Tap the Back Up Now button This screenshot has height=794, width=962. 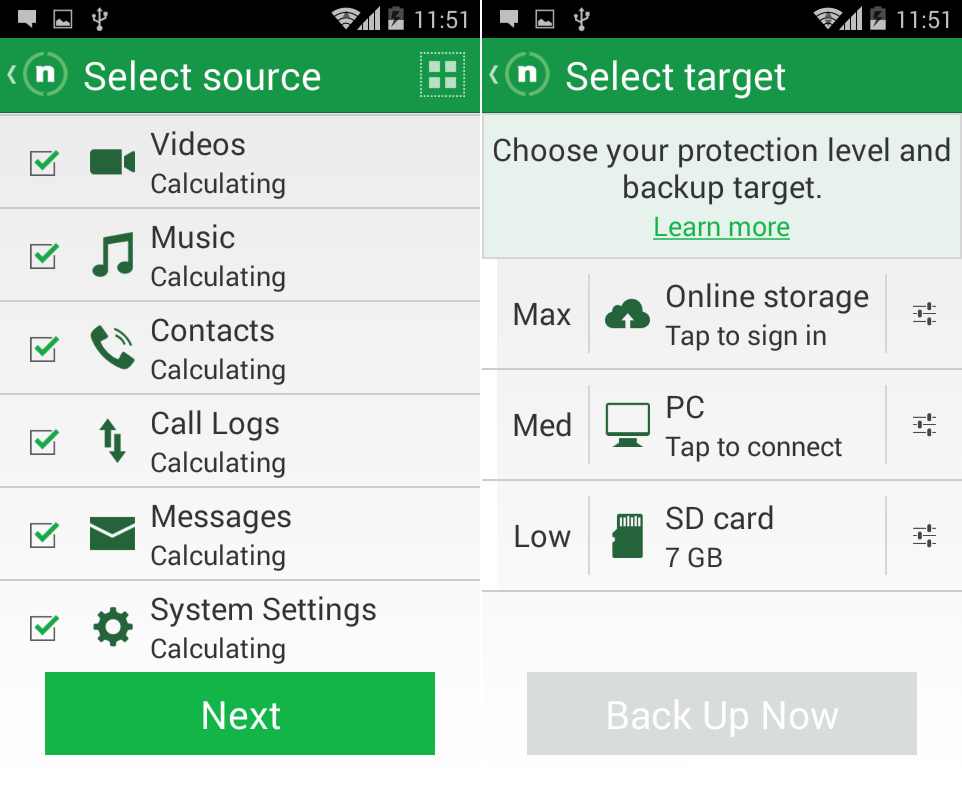click(x=722, y=714)
